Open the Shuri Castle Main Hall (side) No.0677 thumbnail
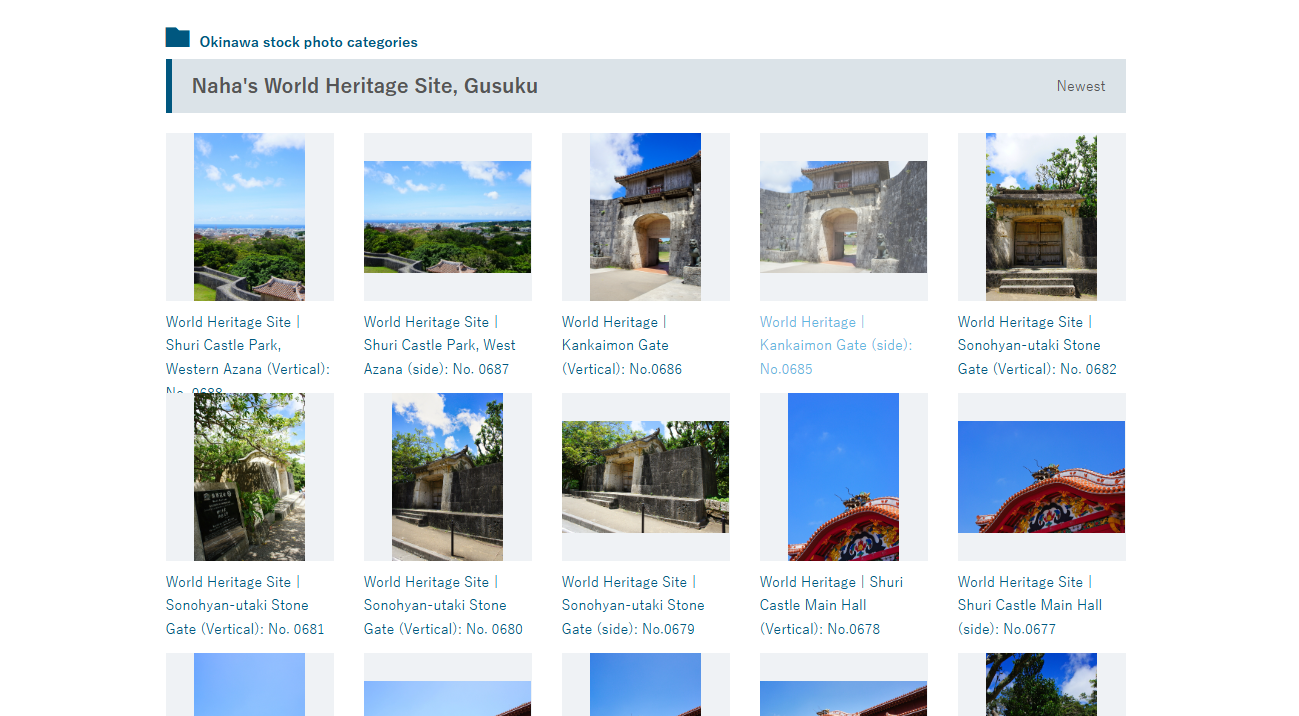The height and width of the screenshot is (716, 1299). click(x=1042, y=477)
